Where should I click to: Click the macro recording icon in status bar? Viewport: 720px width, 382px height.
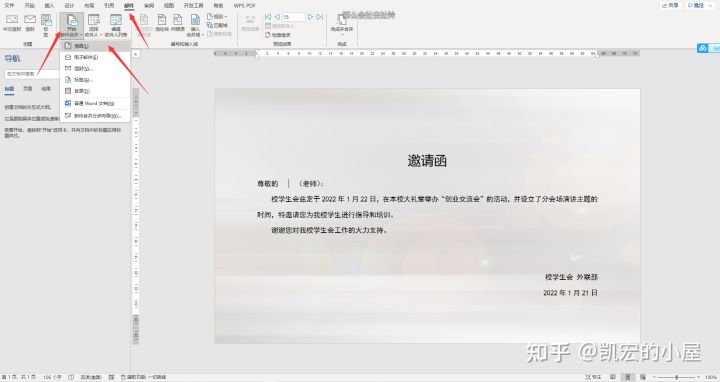click(x=111, y=377)
